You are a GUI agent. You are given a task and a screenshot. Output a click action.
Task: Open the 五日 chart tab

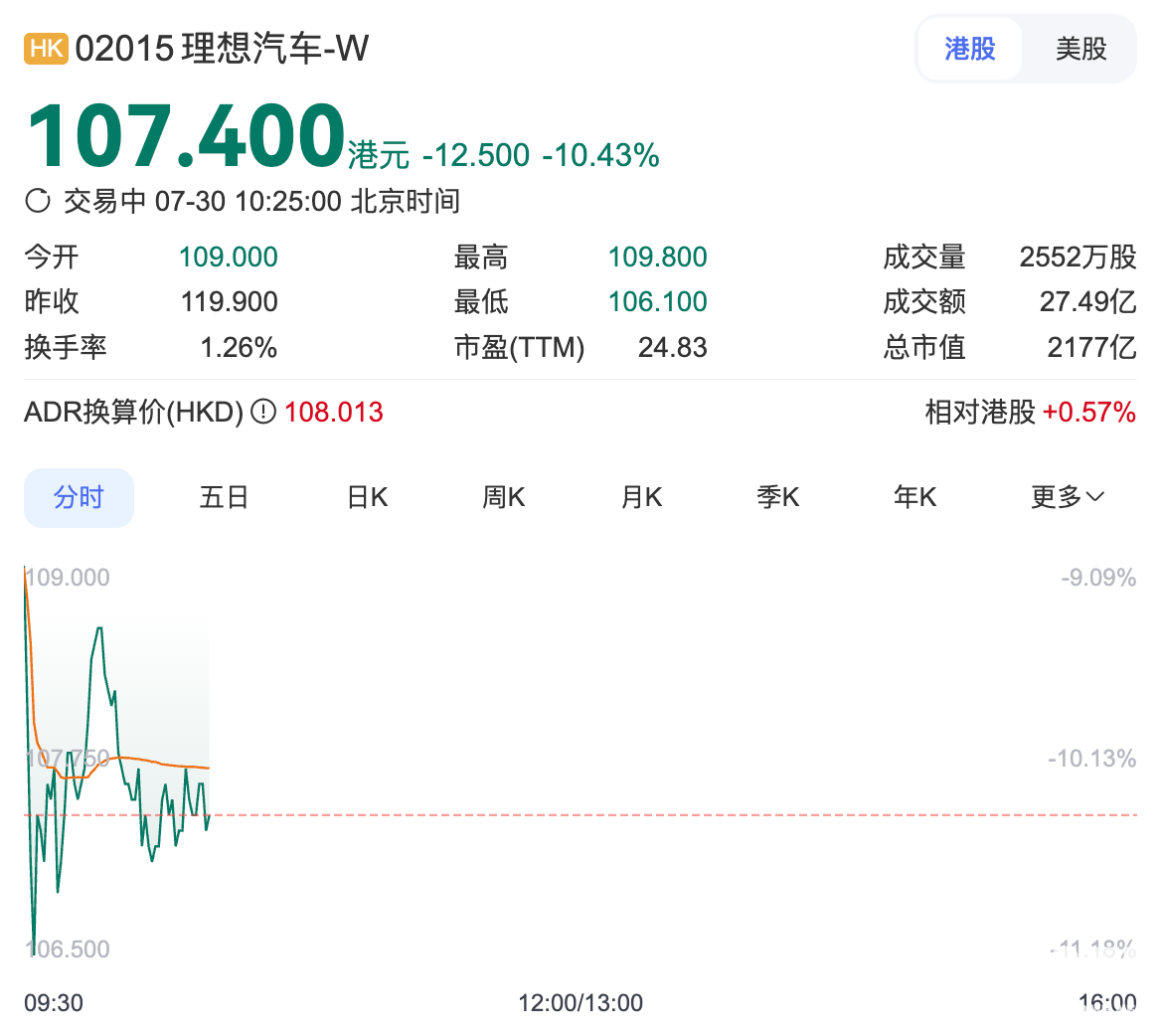224,497
